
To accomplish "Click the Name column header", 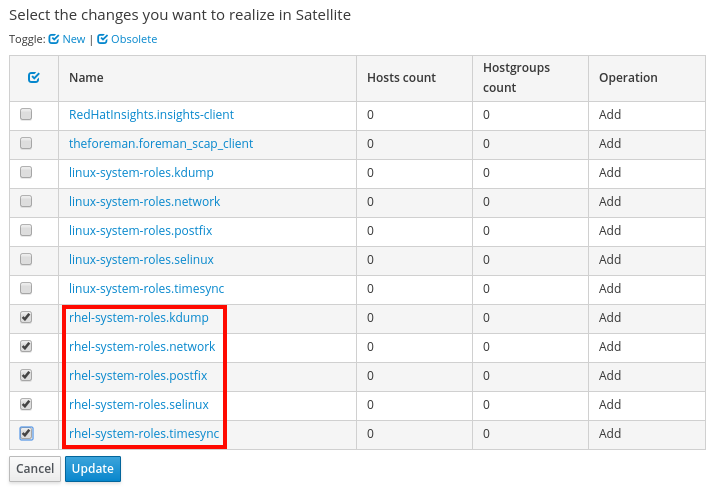I will [x=86, y=78].
